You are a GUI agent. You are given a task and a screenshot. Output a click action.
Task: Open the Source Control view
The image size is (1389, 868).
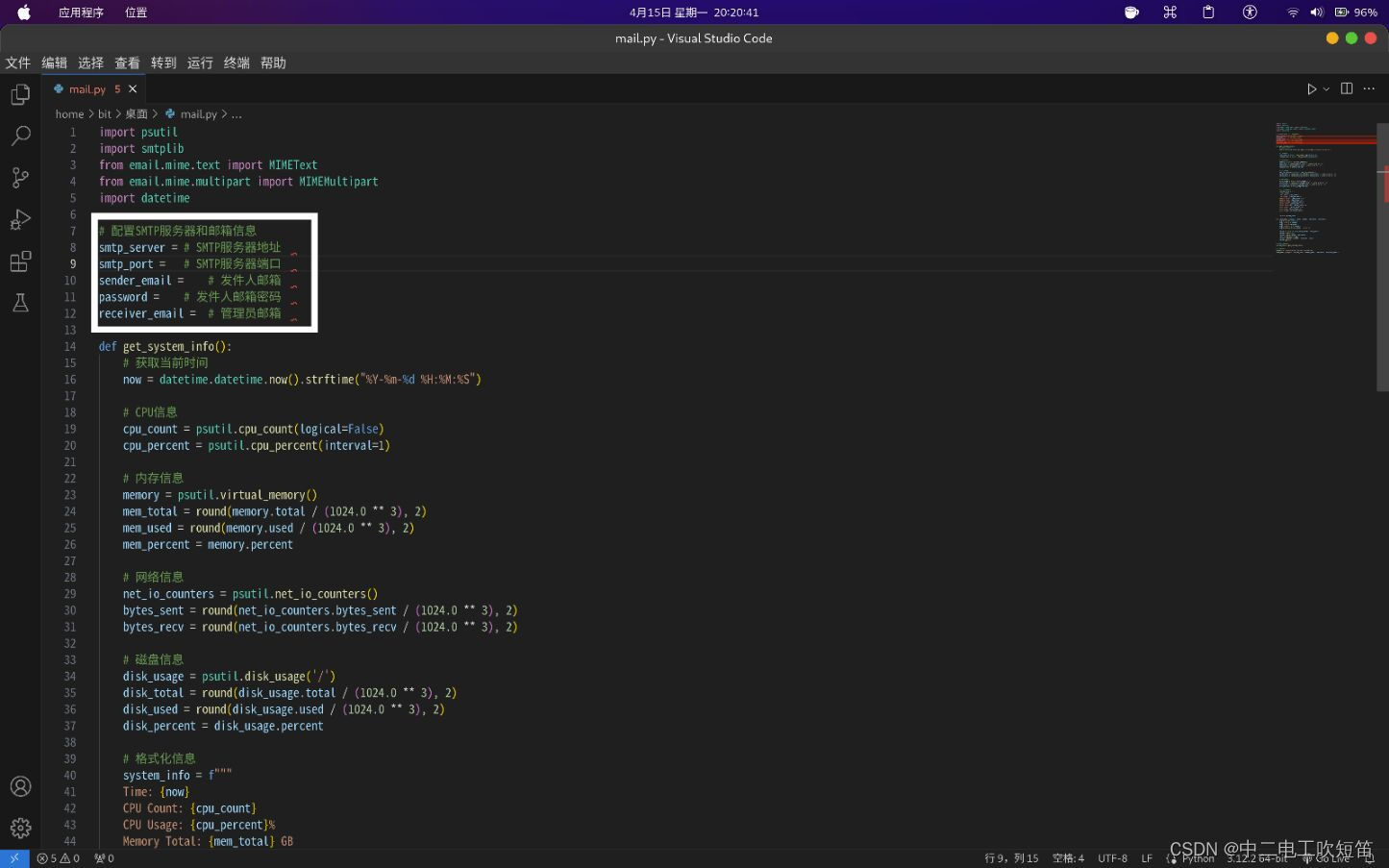click(x=20, y=178)
